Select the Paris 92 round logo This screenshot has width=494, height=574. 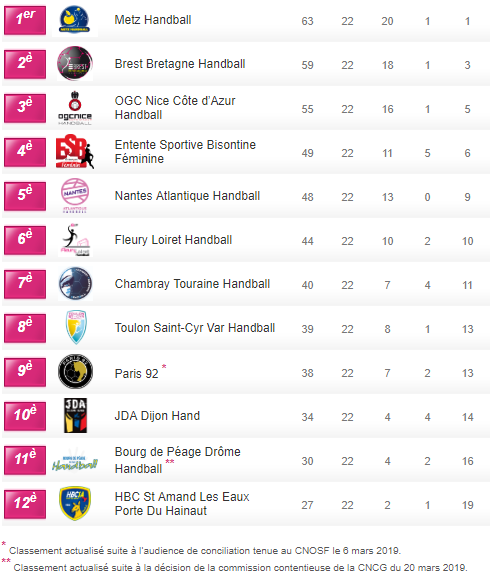point(75,372)
